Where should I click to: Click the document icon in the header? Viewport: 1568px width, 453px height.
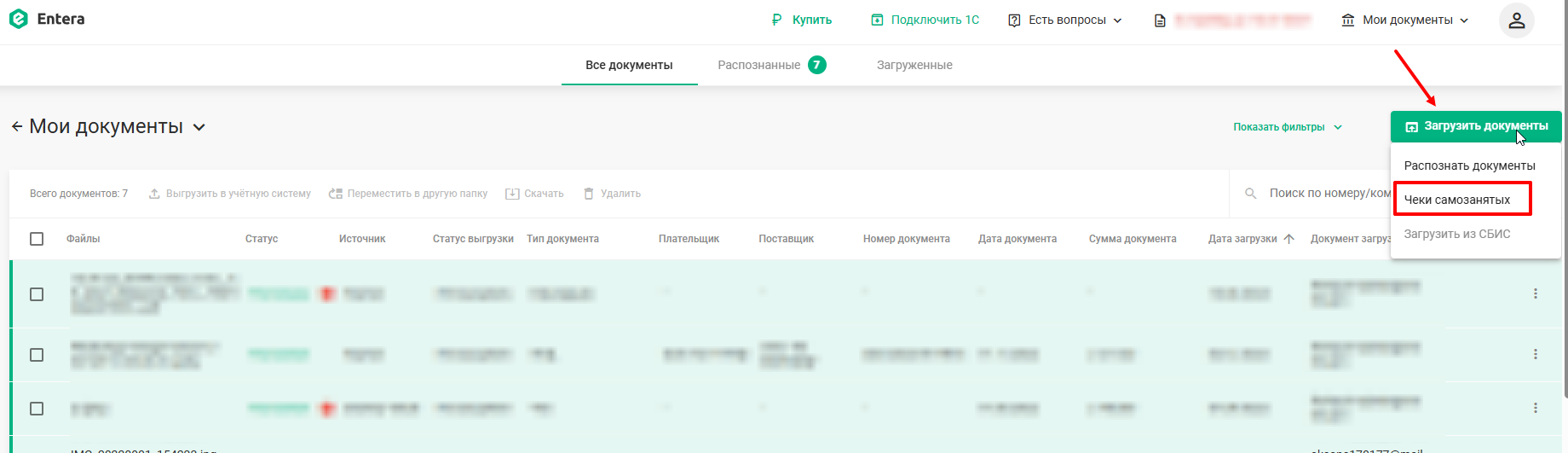1160,20
